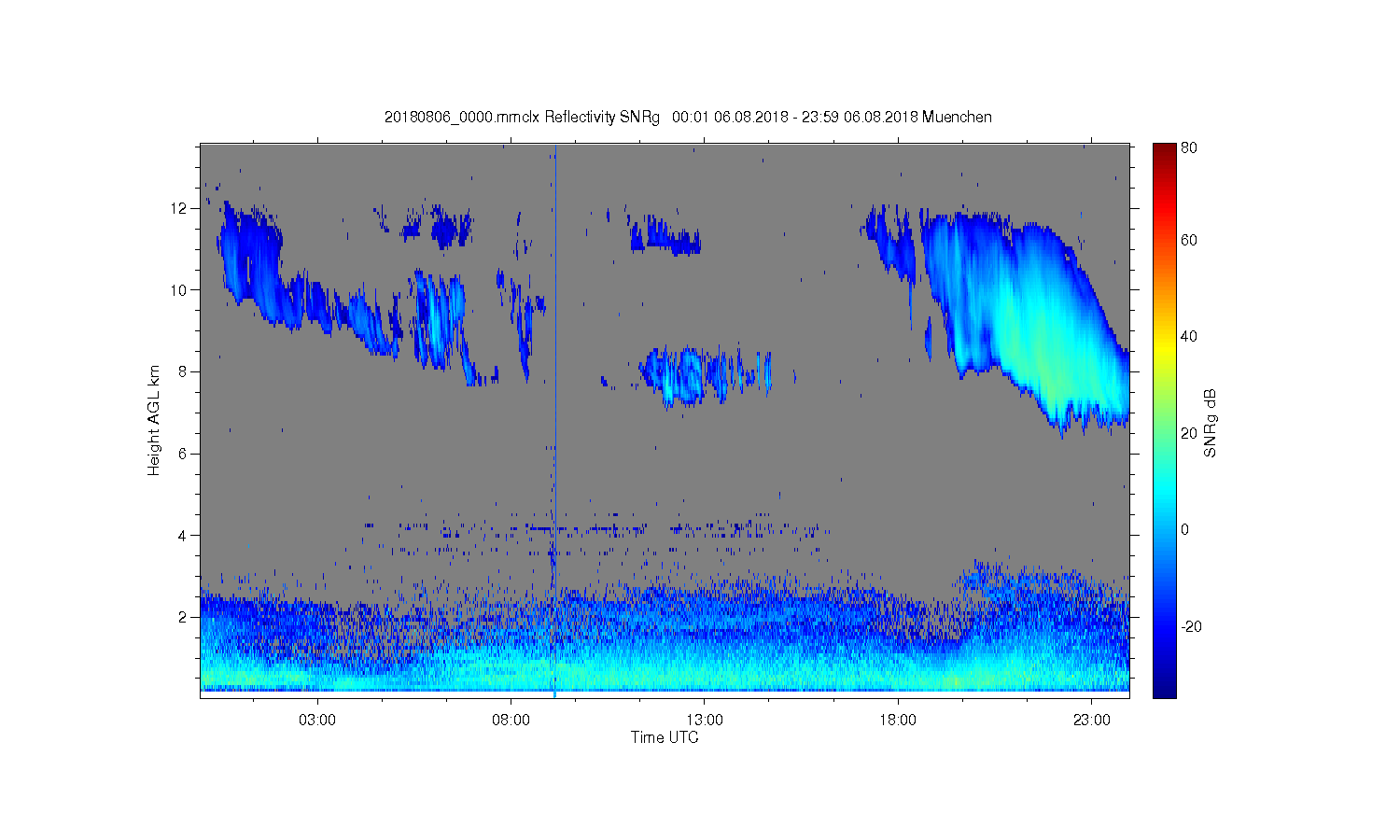Click the 13:00 time tick label
The height and width of the screenshot is (840, 1400).
[x=705, y=721]
